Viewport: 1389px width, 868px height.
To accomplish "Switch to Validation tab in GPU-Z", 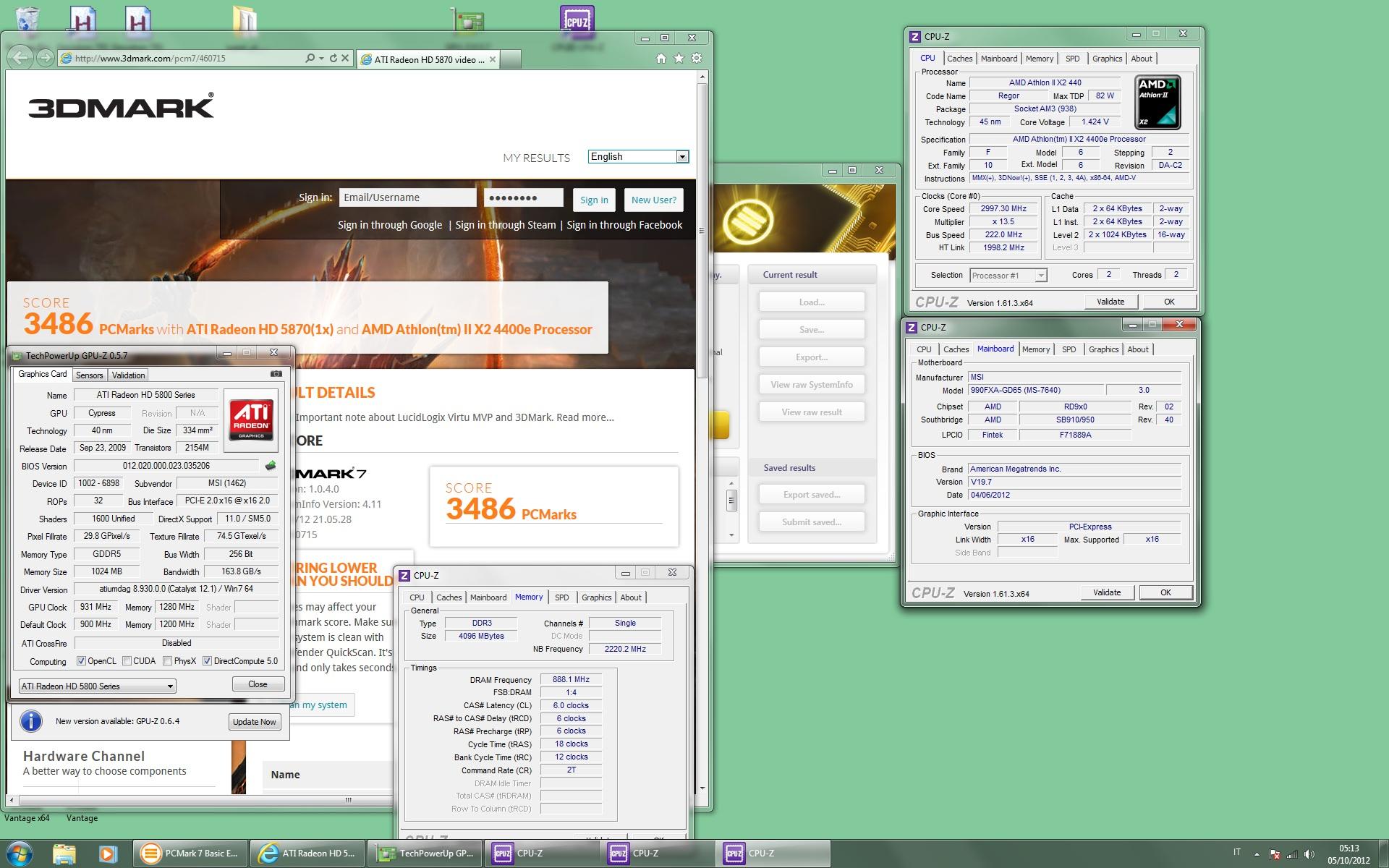I will click(x=129, y=375).
